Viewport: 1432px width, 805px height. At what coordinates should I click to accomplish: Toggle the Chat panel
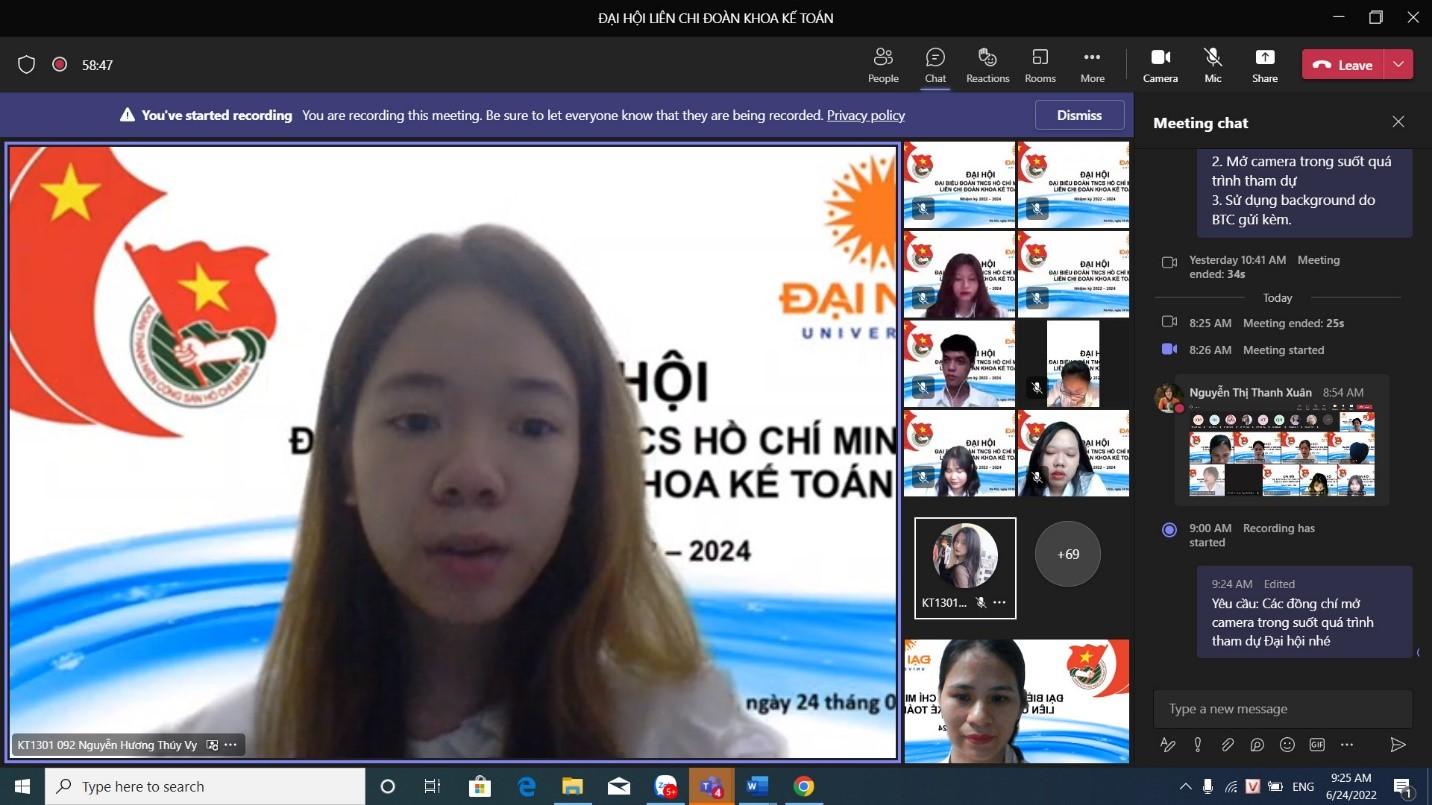(935, 65)
